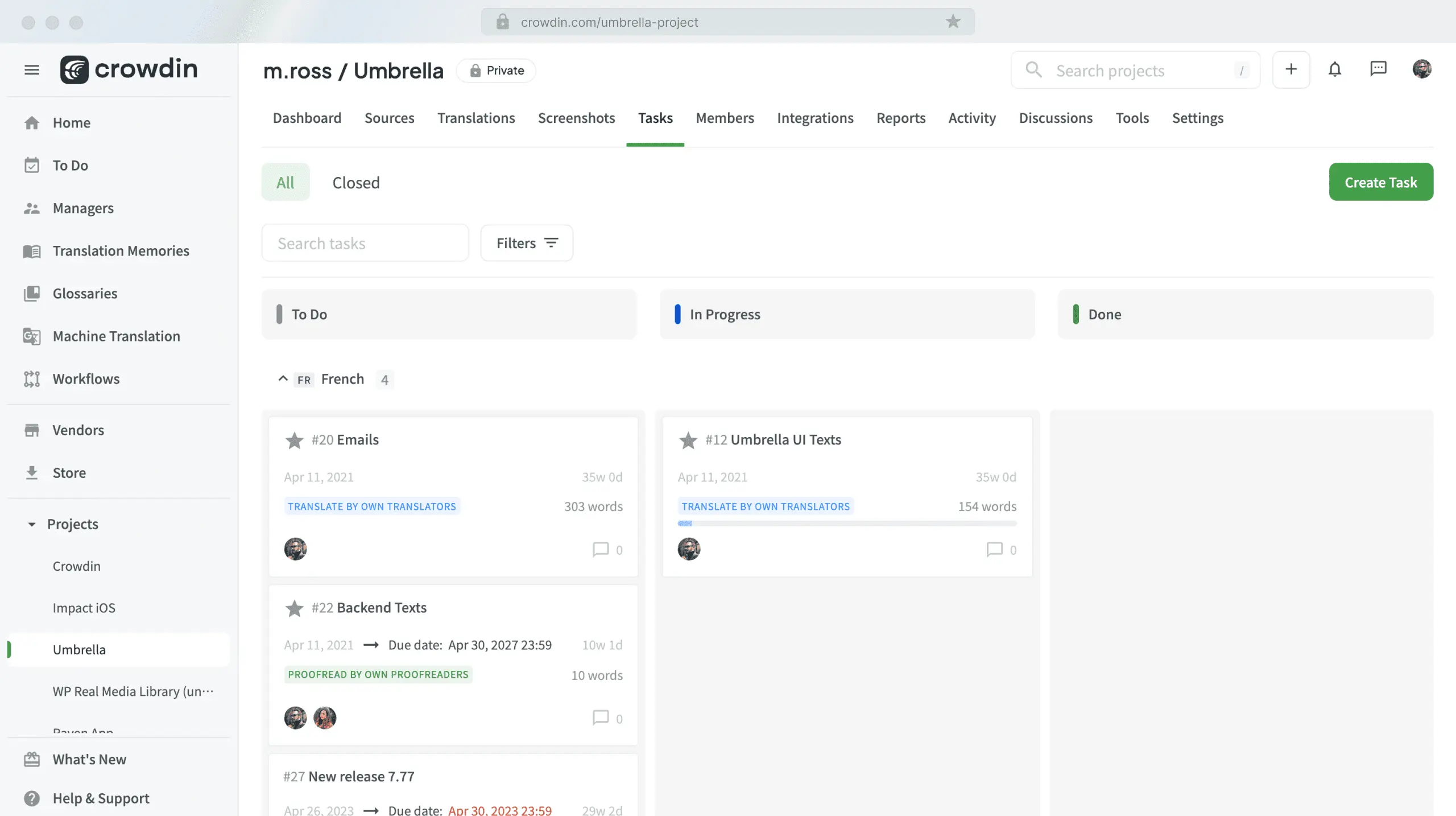The width and height of the screenshot is (1456, 816).
Task: Expand the Projects tree item
Action: [31, 524]
